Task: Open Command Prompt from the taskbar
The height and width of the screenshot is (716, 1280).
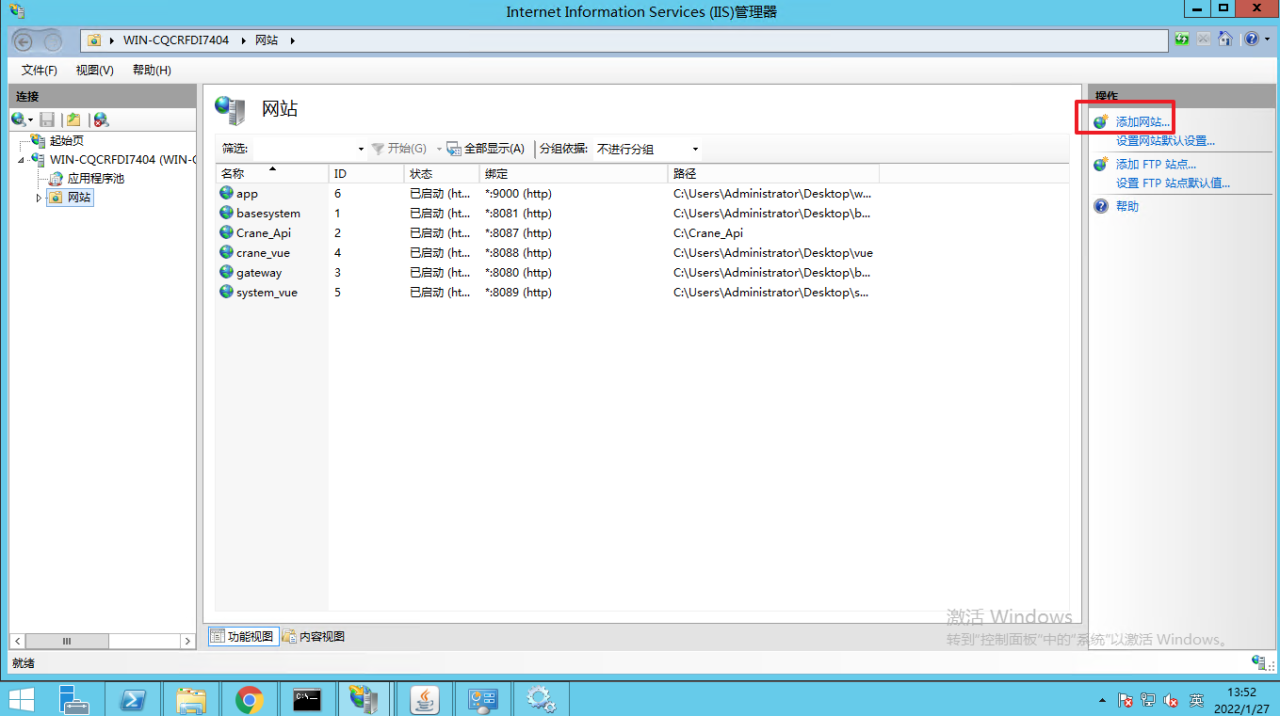Action: tap(307, 699)
